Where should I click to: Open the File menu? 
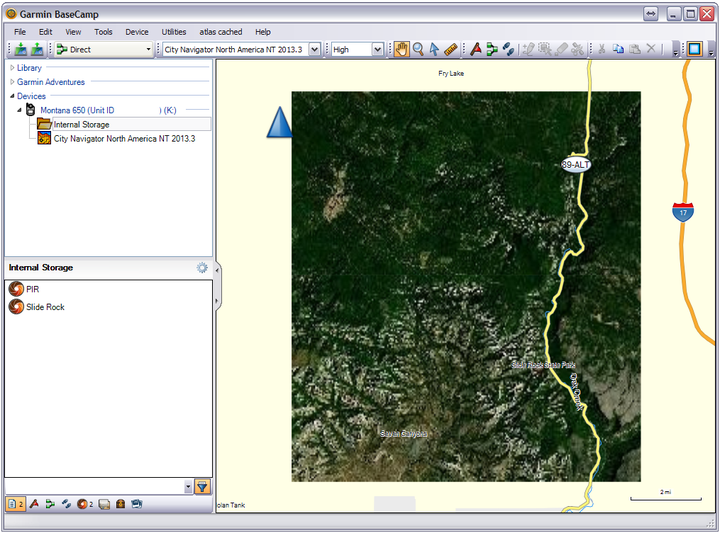click(20, 32)
